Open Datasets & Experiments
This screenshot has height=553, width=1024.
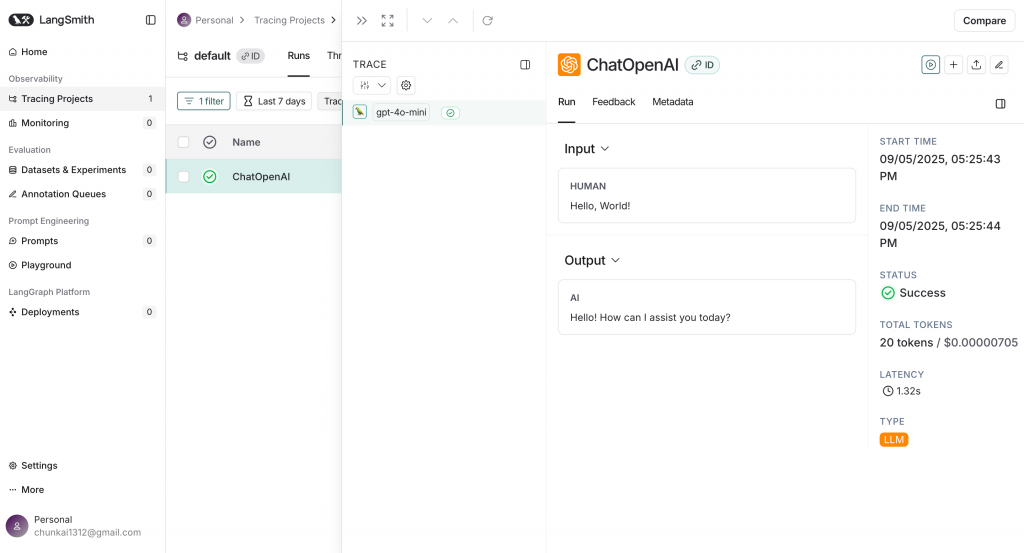[x=82, y=170]
